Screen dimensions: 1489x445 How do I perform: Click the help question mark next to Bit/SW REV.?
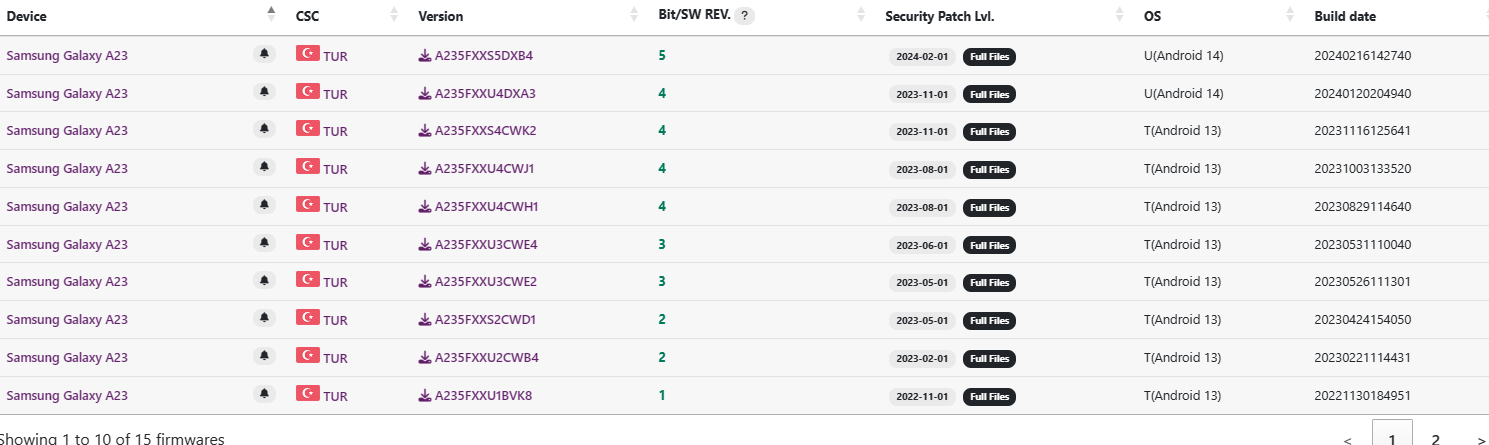[745, 16]
